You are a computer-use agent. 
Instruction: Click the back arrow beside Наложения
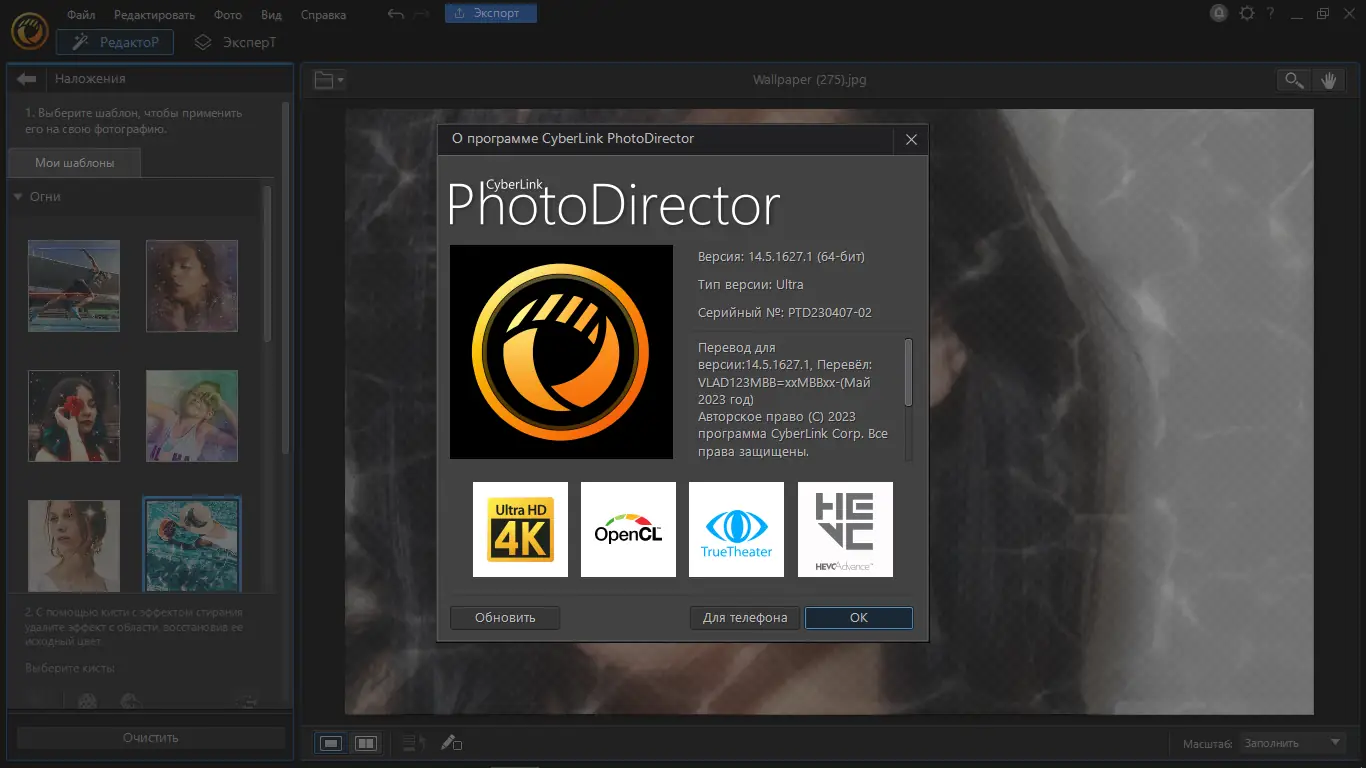(x=27, y=79)
